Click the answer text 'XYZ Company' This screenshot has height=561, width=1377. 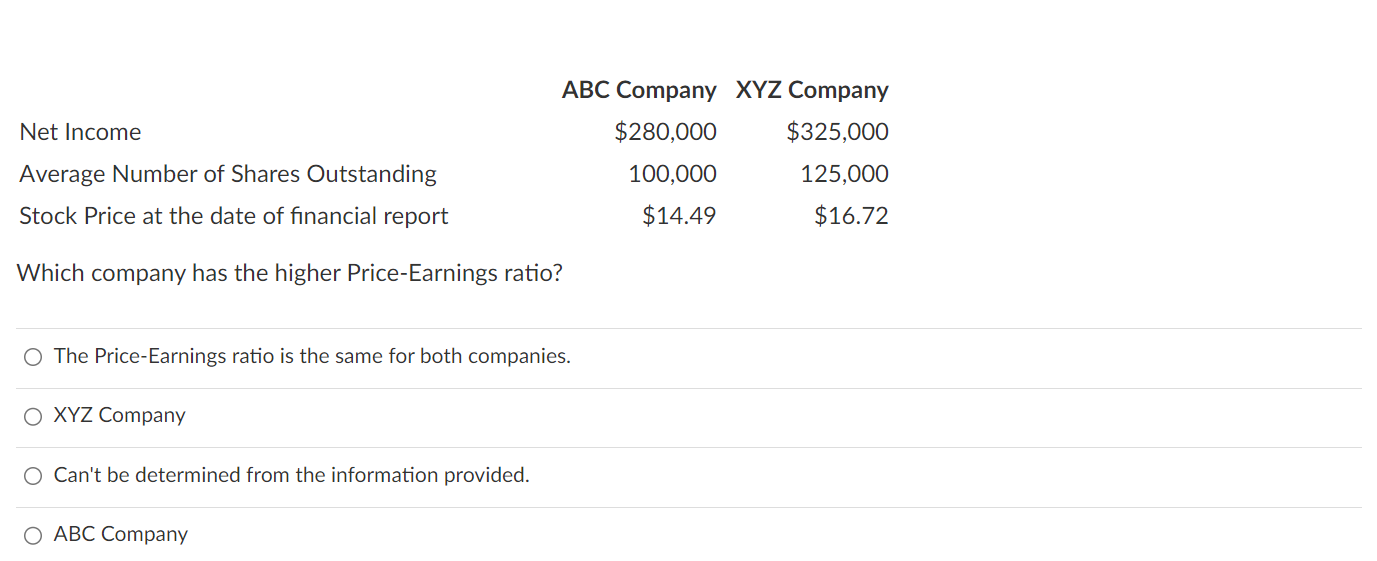pos(119,415)
